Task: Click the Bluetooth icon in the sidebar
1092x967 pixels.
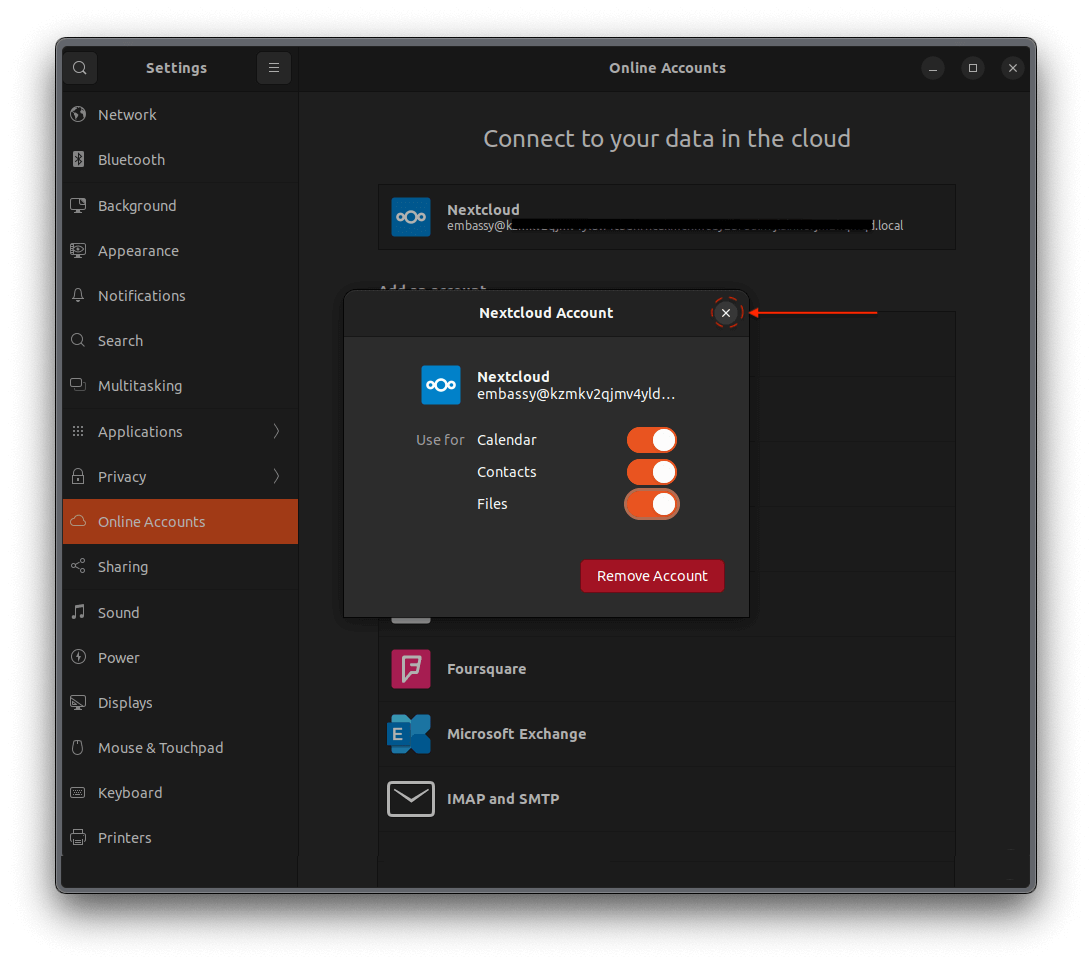Action: [x=78, y=159]
